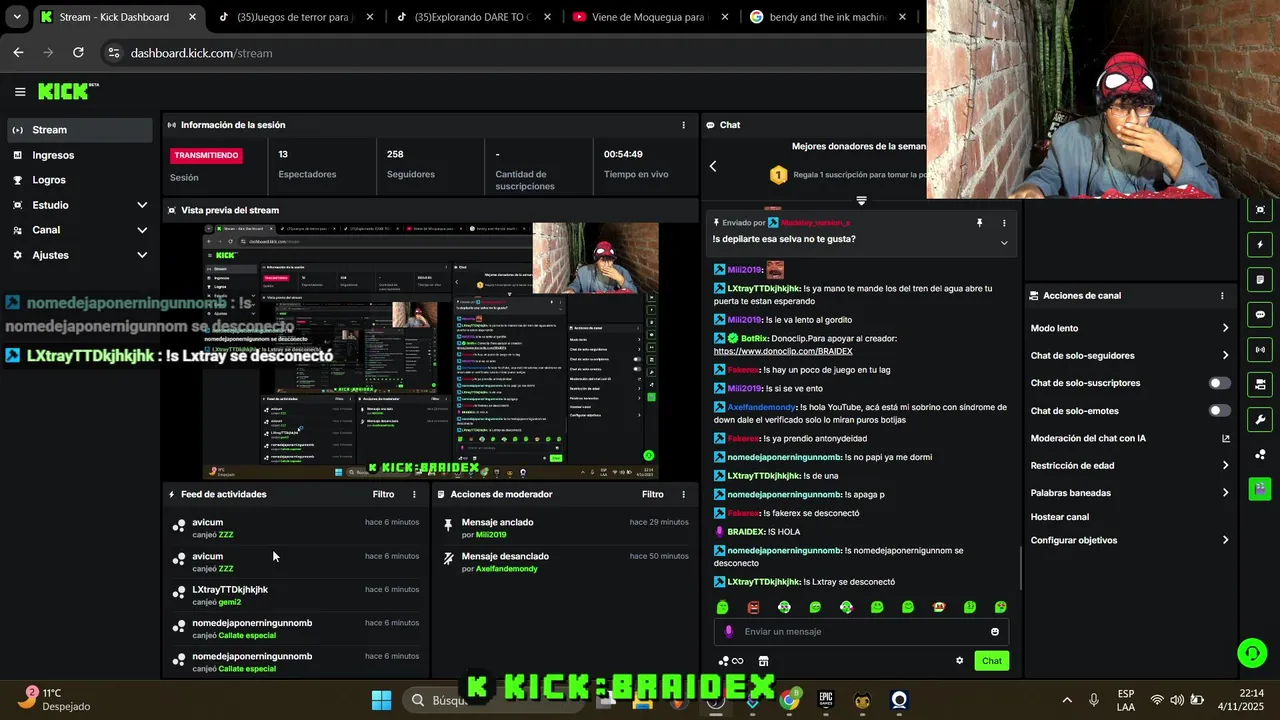The width and height of the screenshot is (1280, 720).
Task: Open Palabras baneadas settings
Action: [x=1130, y=492]
